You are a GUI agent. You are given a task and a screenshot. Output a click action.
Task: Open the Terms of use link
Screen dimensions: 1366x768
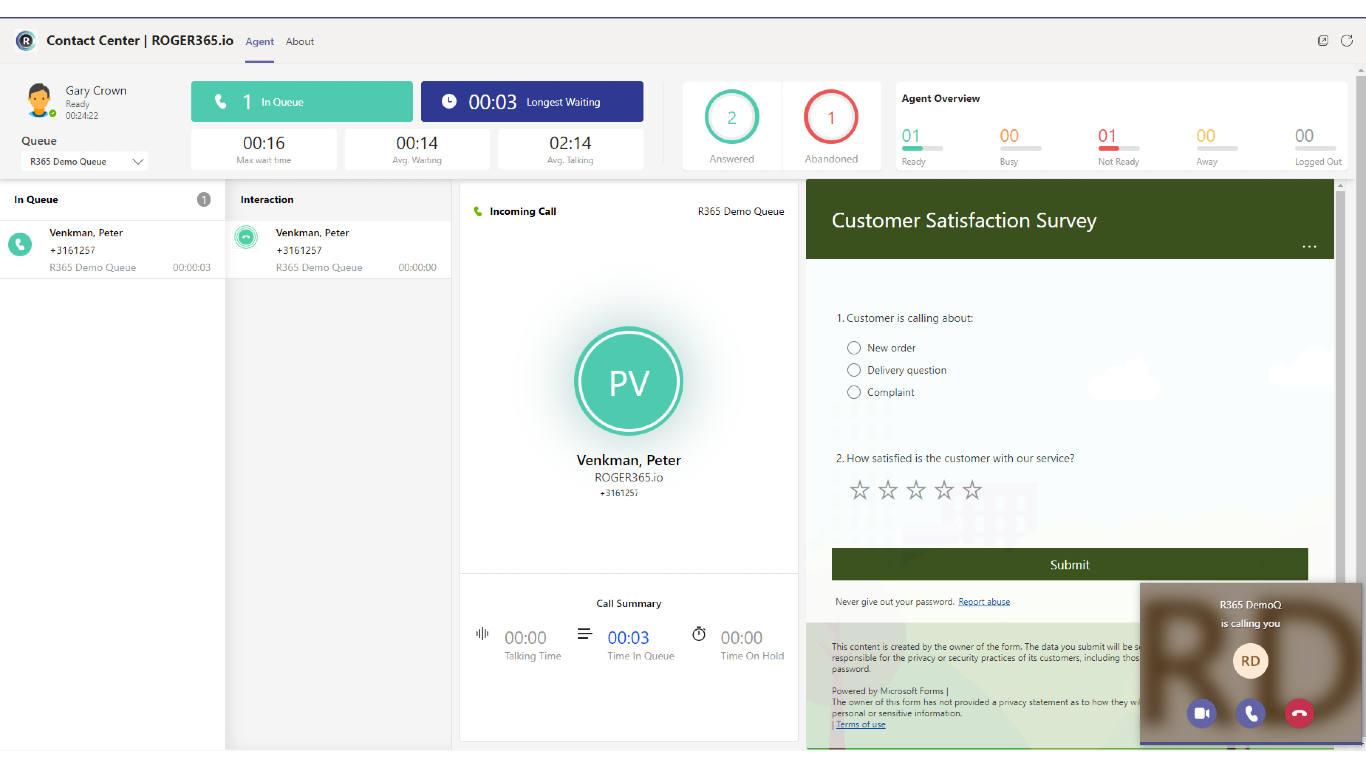(861, 724)
